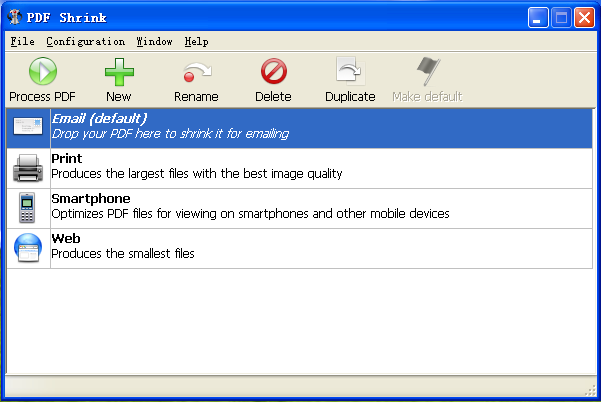Click the Email envelope icon in the list
Viewport: 601px width, 402px height.
[x=28, y=126]
